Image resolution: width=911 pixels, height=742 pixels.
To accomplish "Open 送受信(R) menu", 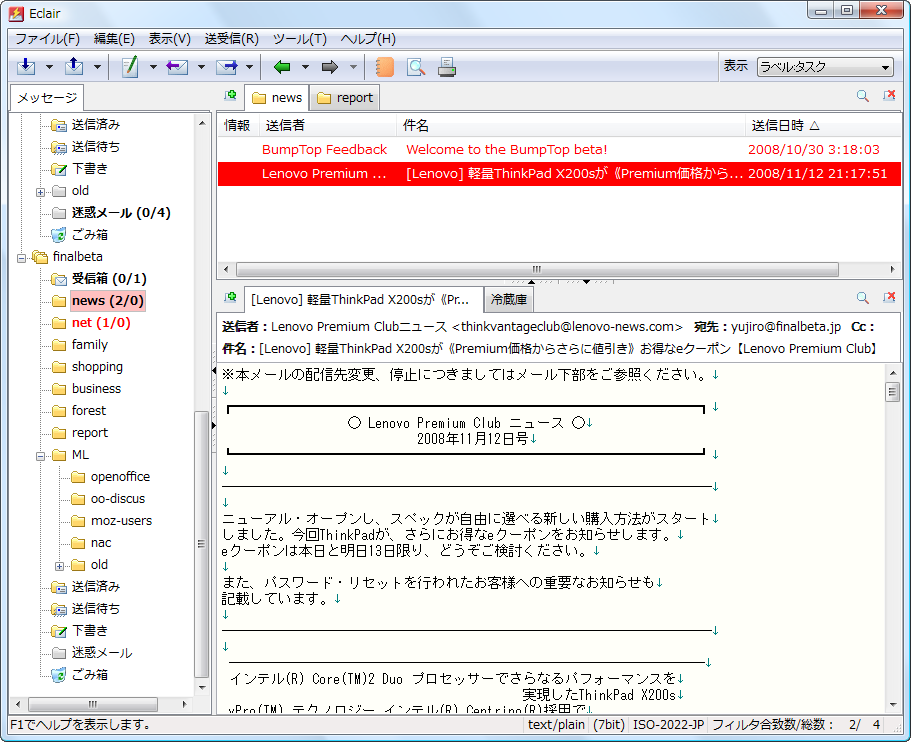I will 231,39.
